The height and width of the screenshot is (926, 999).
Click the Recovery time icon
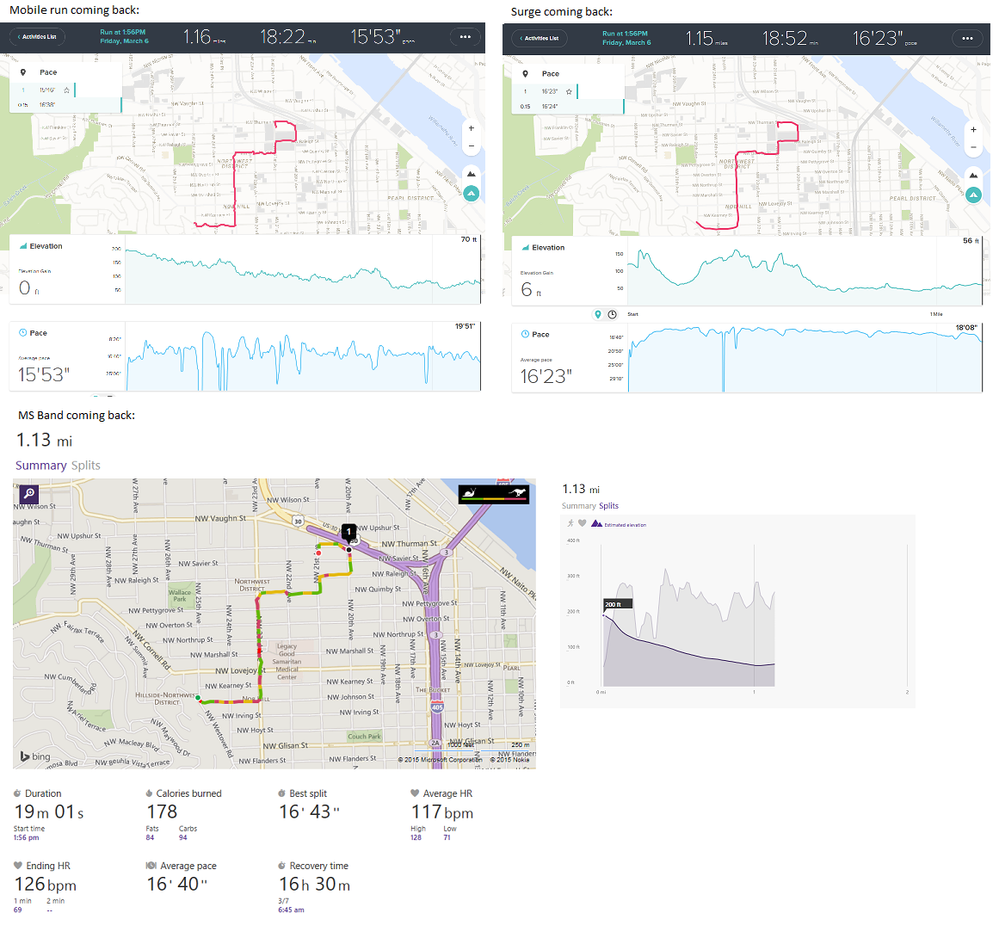tap(282, 865)
